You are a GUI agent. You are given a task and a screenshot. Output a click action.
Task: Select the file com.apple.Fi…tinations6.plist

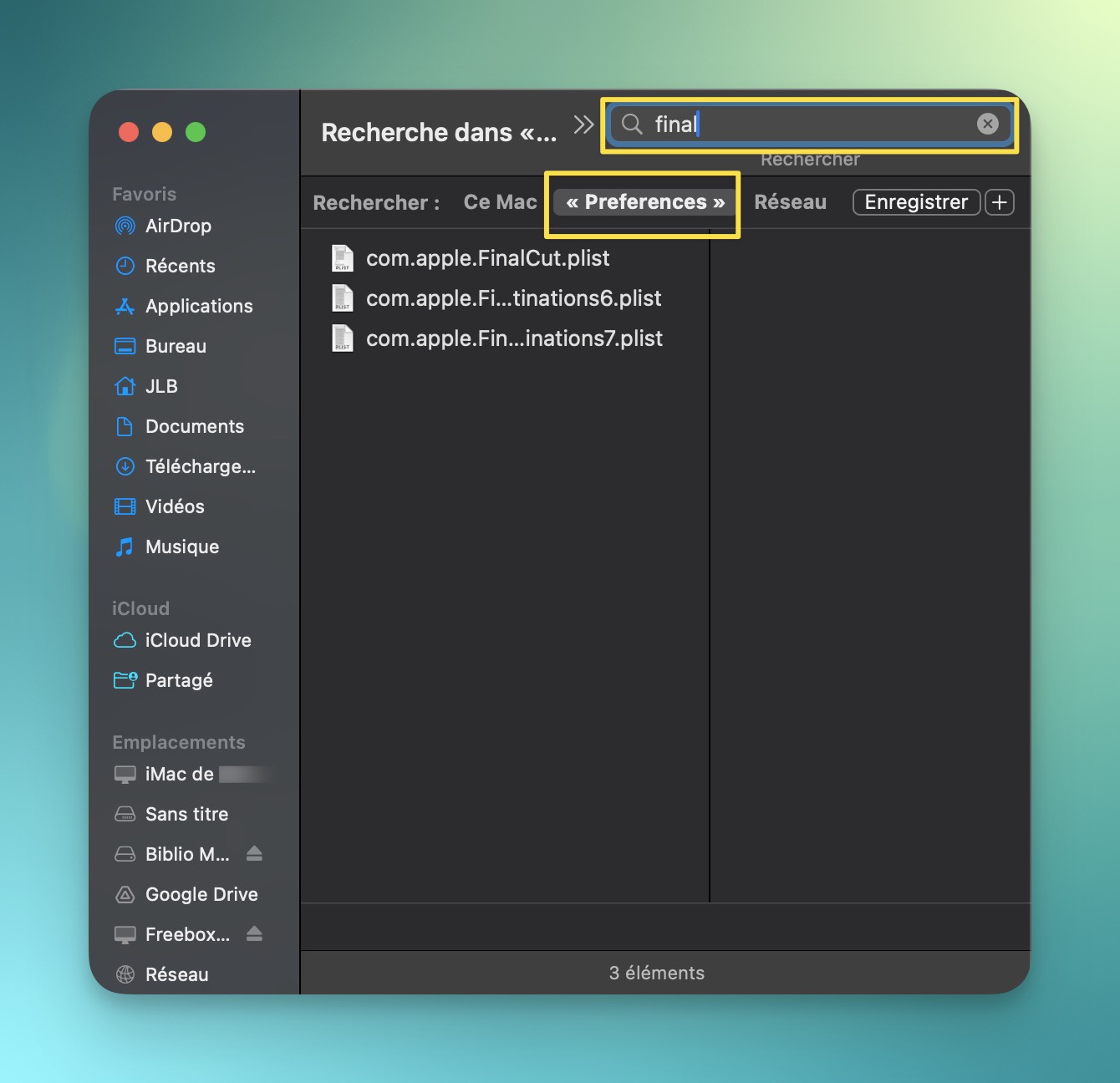[513, 298]
